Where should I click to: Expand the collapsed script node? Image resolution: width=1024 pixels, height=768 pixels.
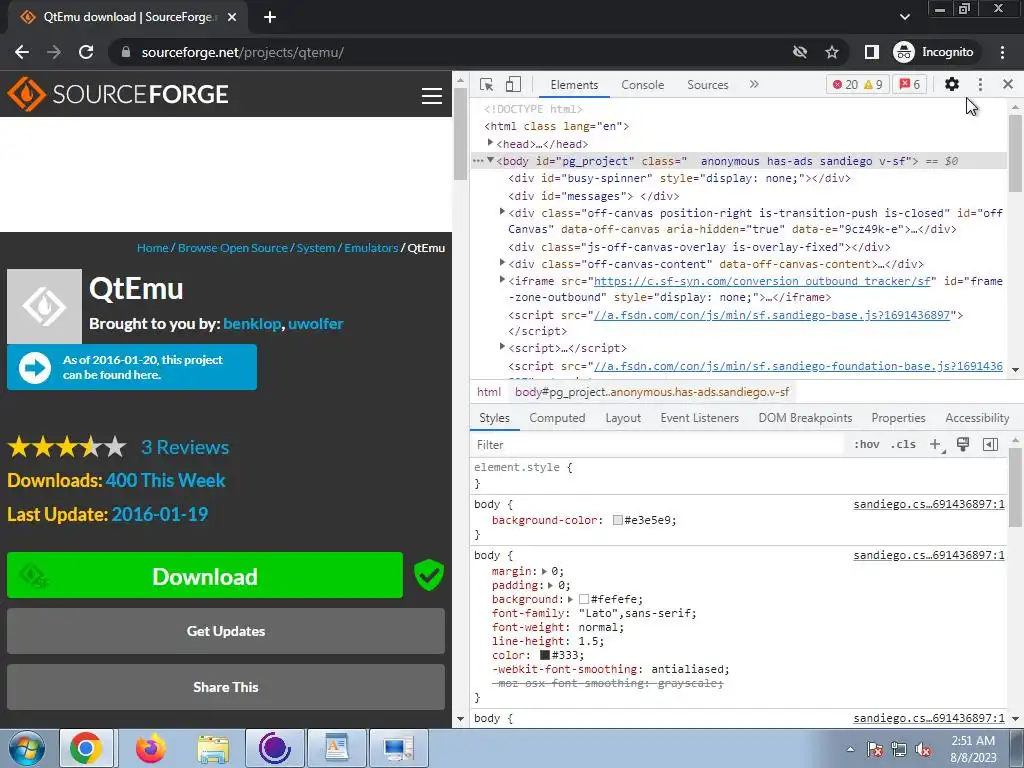coord(502,347)
